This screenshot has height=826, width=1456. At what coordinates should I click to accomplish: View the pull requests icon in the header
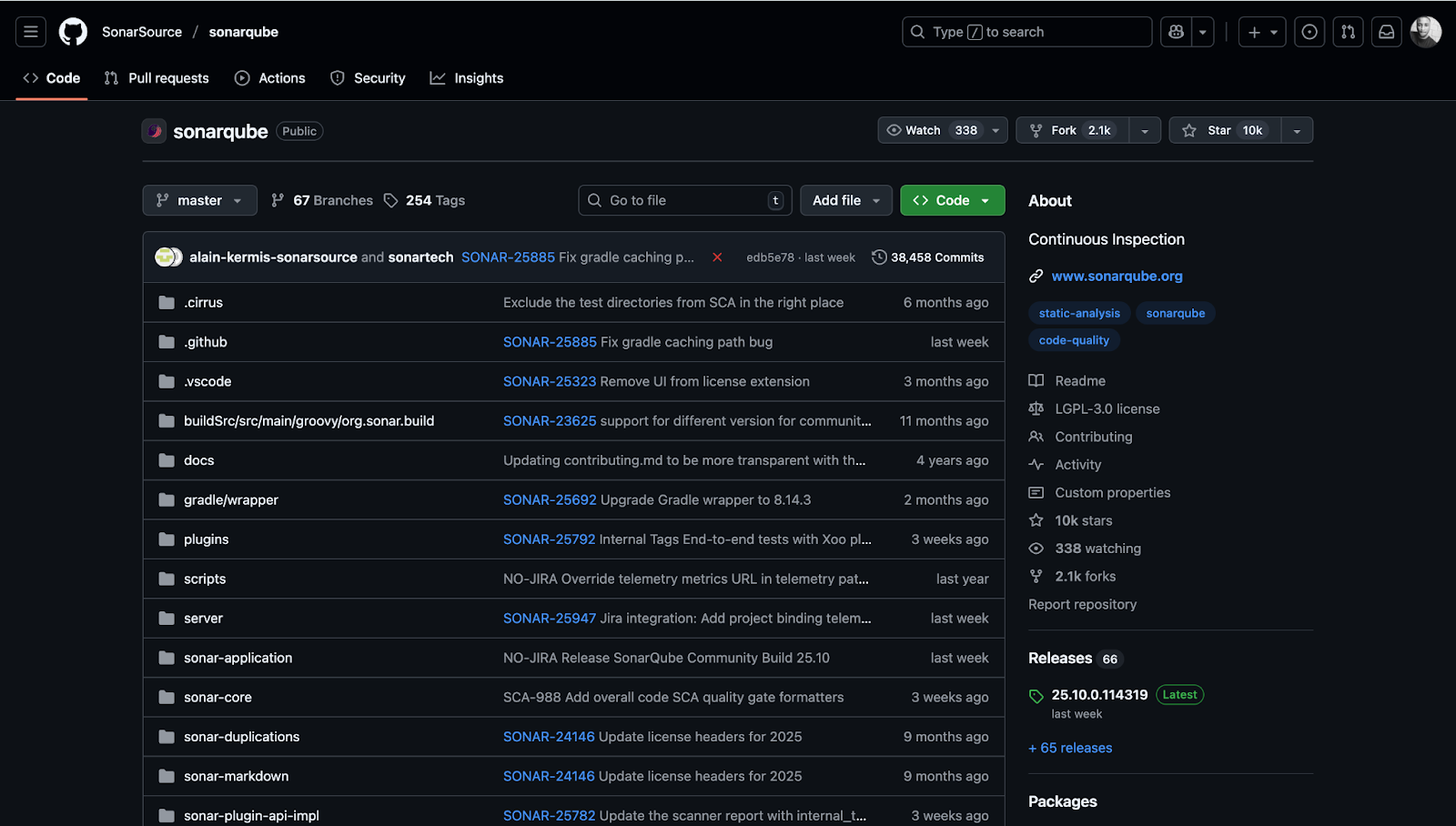click(1348, 31)
